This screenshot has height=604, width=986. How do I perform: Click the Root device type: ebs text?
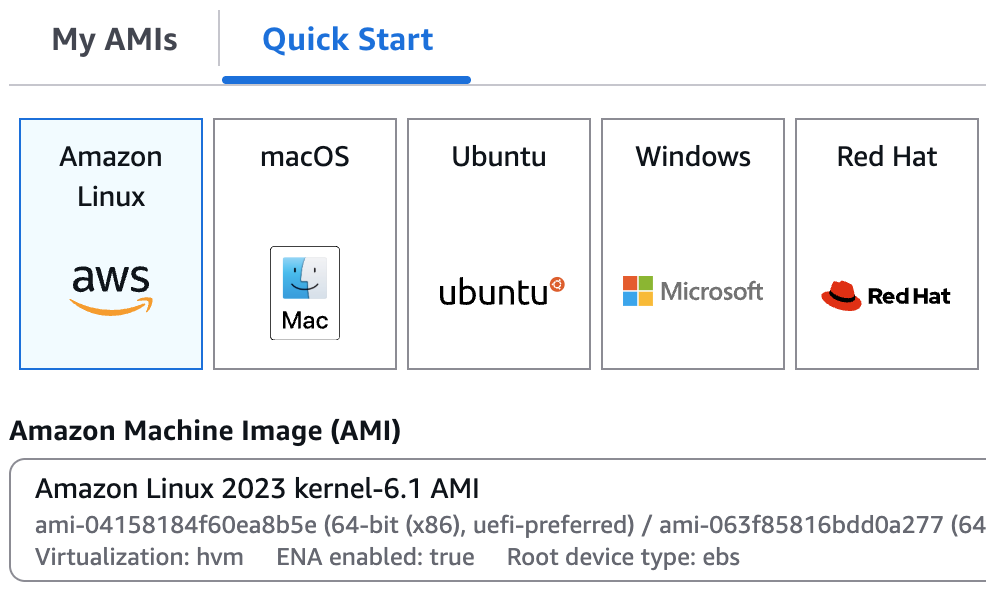pos(623,557)
